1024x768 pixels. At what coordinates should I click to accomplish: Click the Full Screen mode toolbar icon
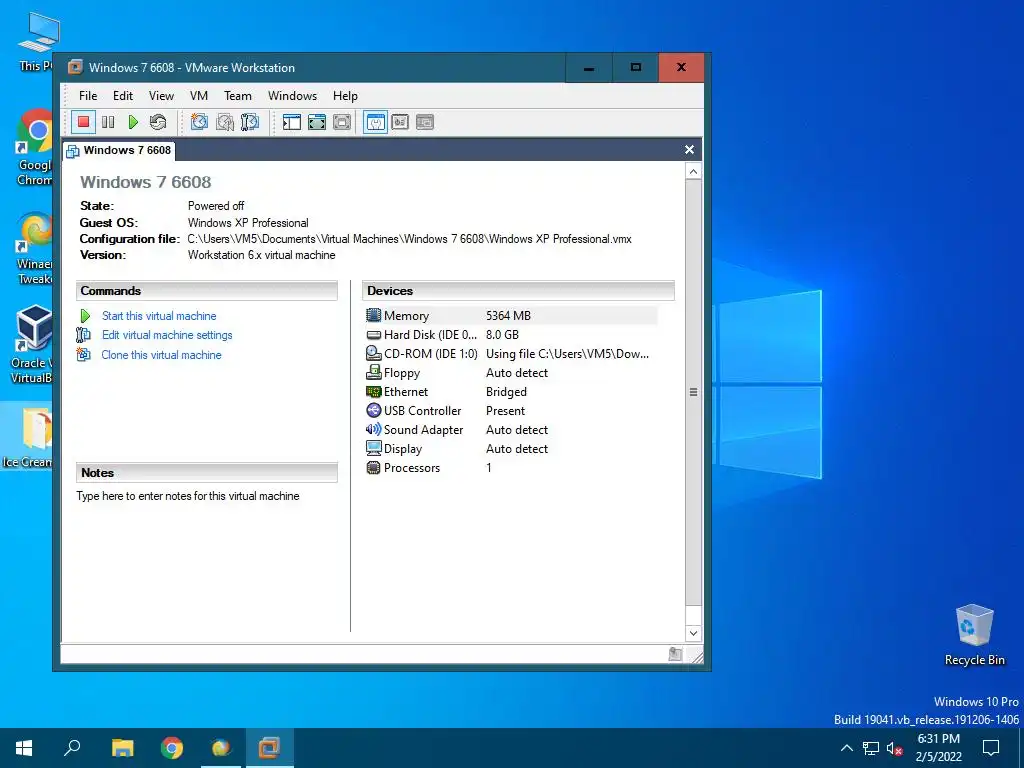click(317, 122)
